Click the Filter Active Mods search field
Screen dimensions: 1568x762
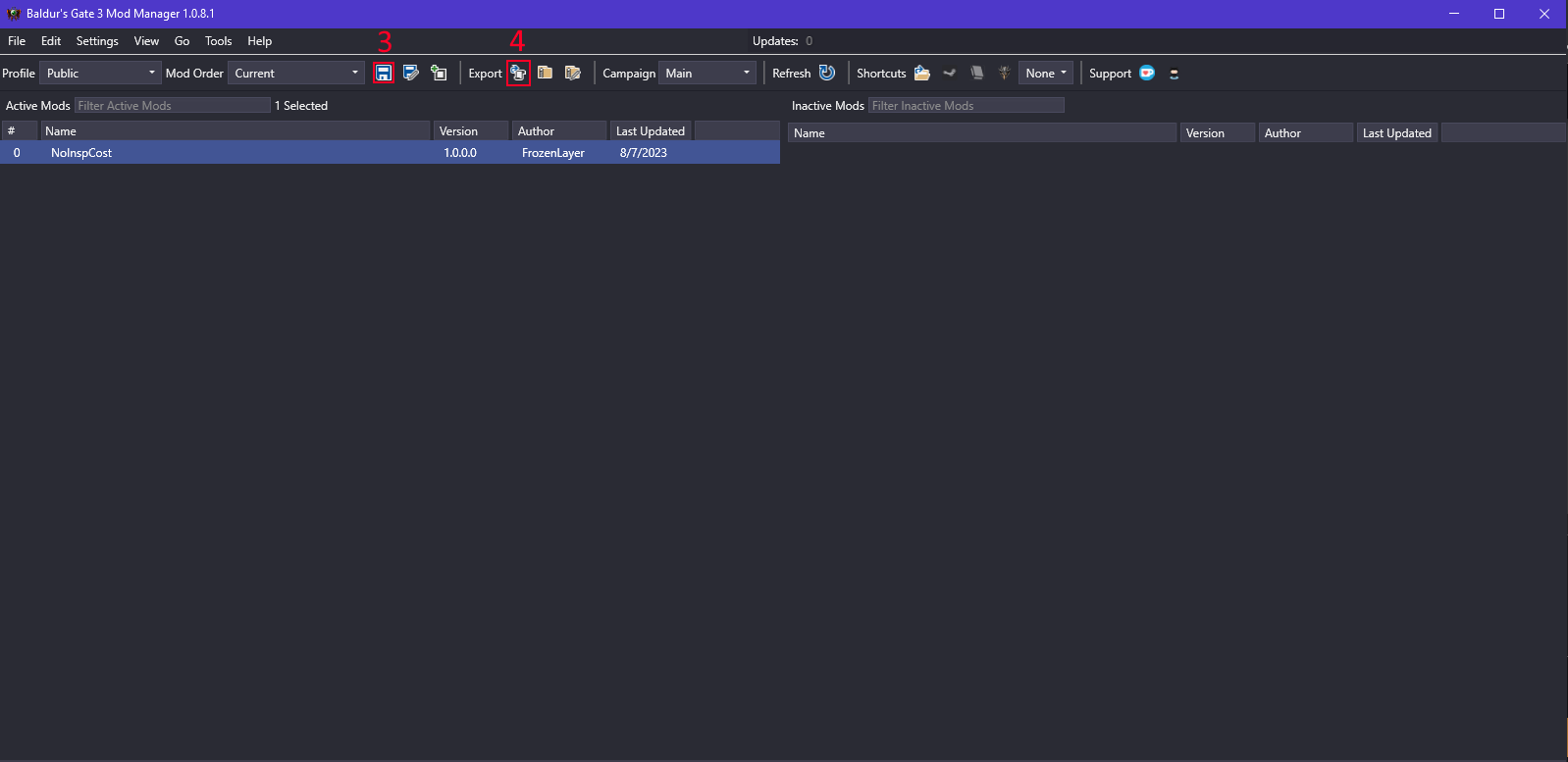click(x=173, y=106)
